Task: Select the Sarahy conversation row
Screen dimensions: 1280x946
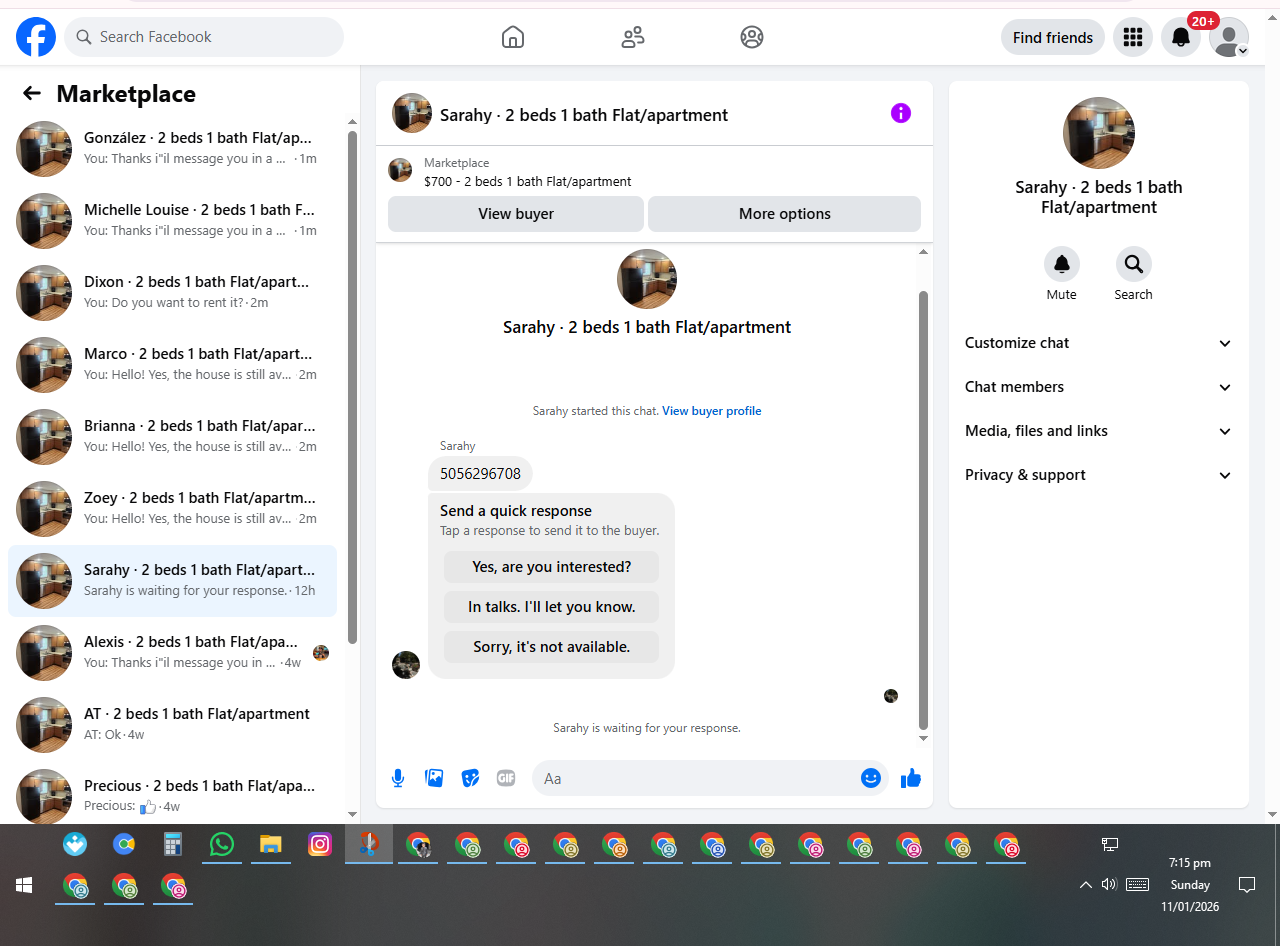Action: click(x=172, y=581)
